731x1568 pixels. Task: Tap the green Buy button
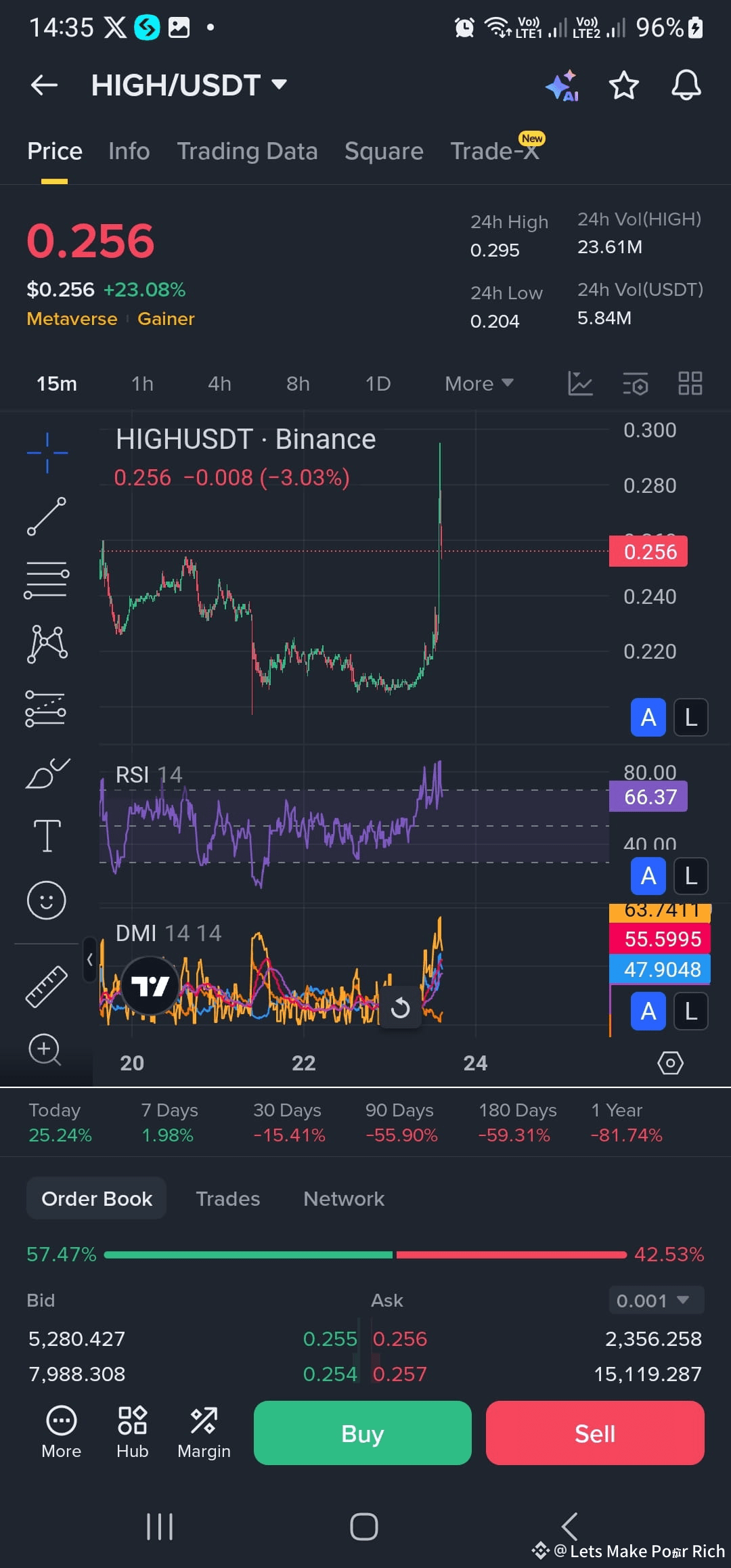click(363, 1433)
